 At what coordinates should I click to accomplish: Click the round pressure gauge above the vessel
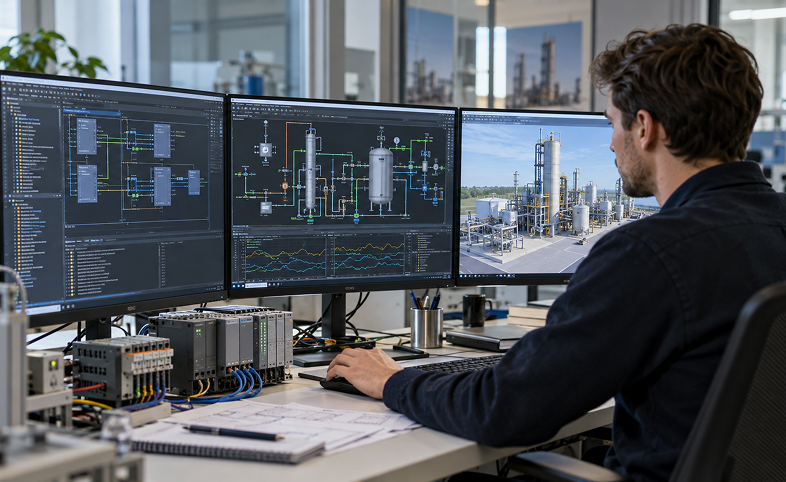pyautogui.click(x=397, y=140)
